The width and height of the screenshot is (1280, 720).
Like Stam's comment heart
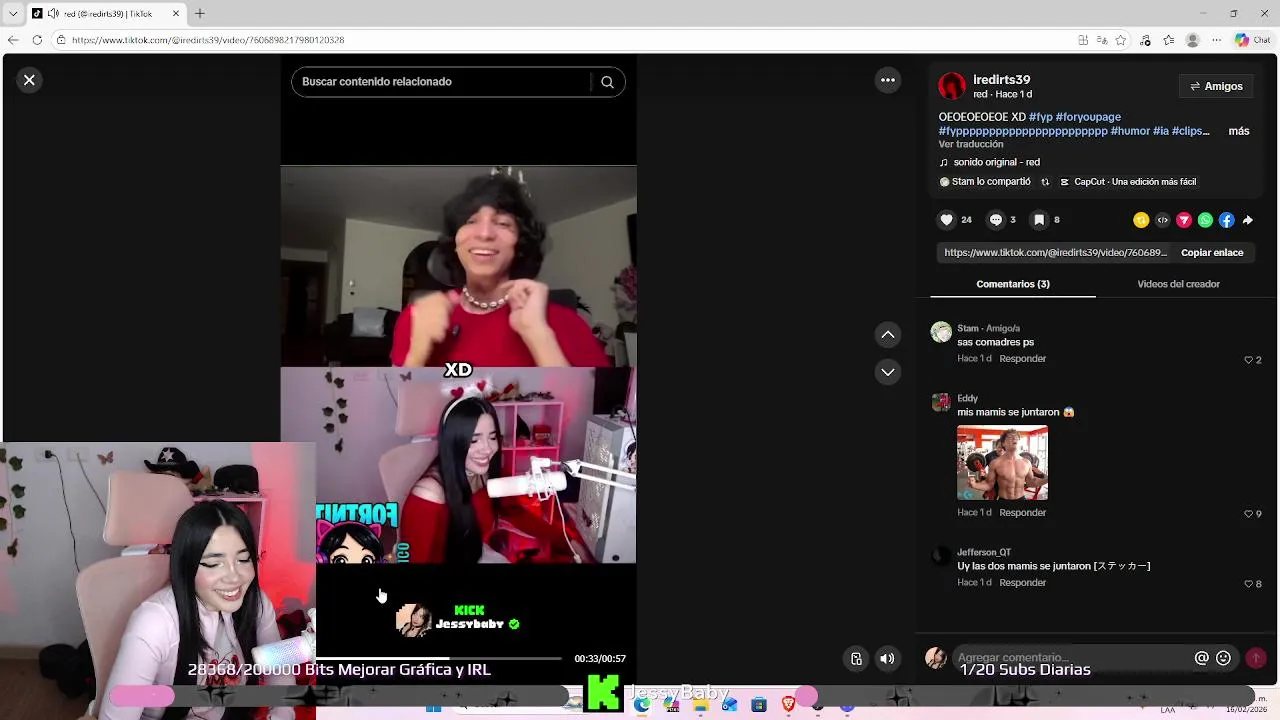click(1248, 360)
